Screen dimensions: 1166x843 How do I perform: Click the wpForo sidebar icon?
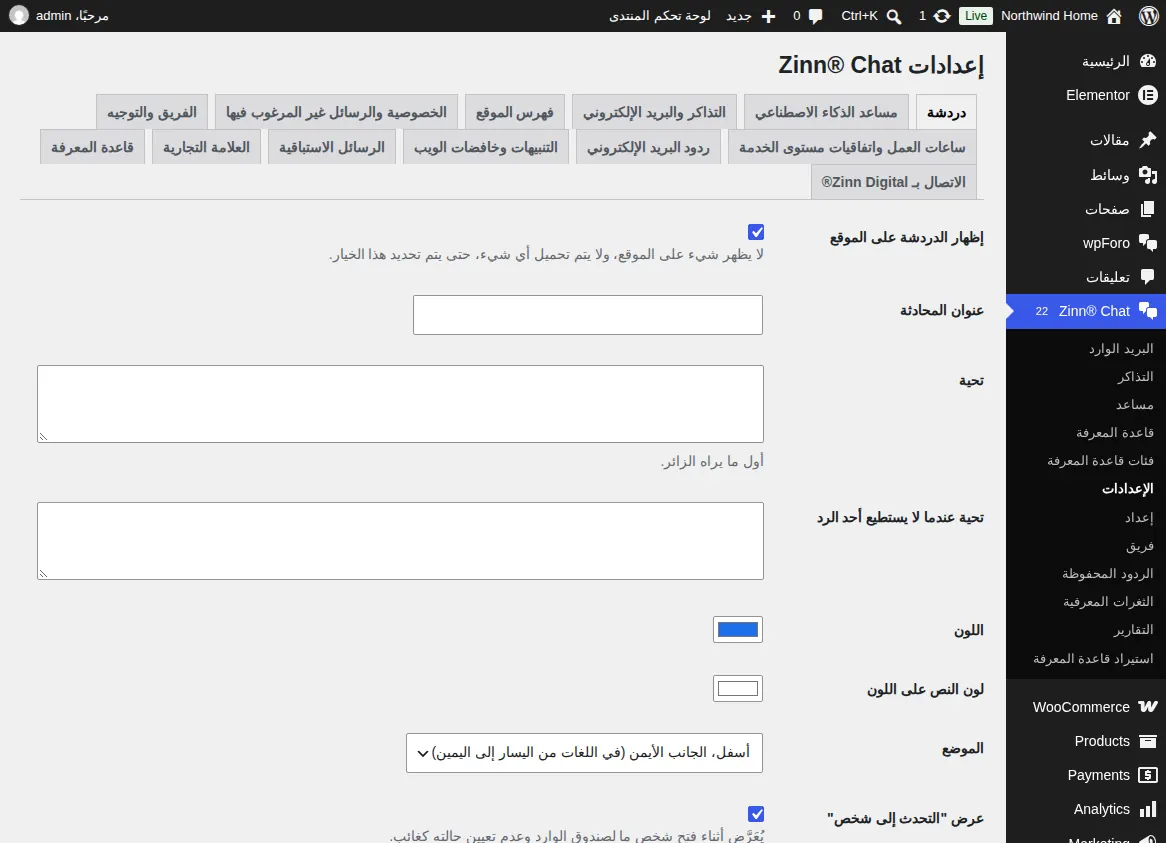coord(1148,243)
